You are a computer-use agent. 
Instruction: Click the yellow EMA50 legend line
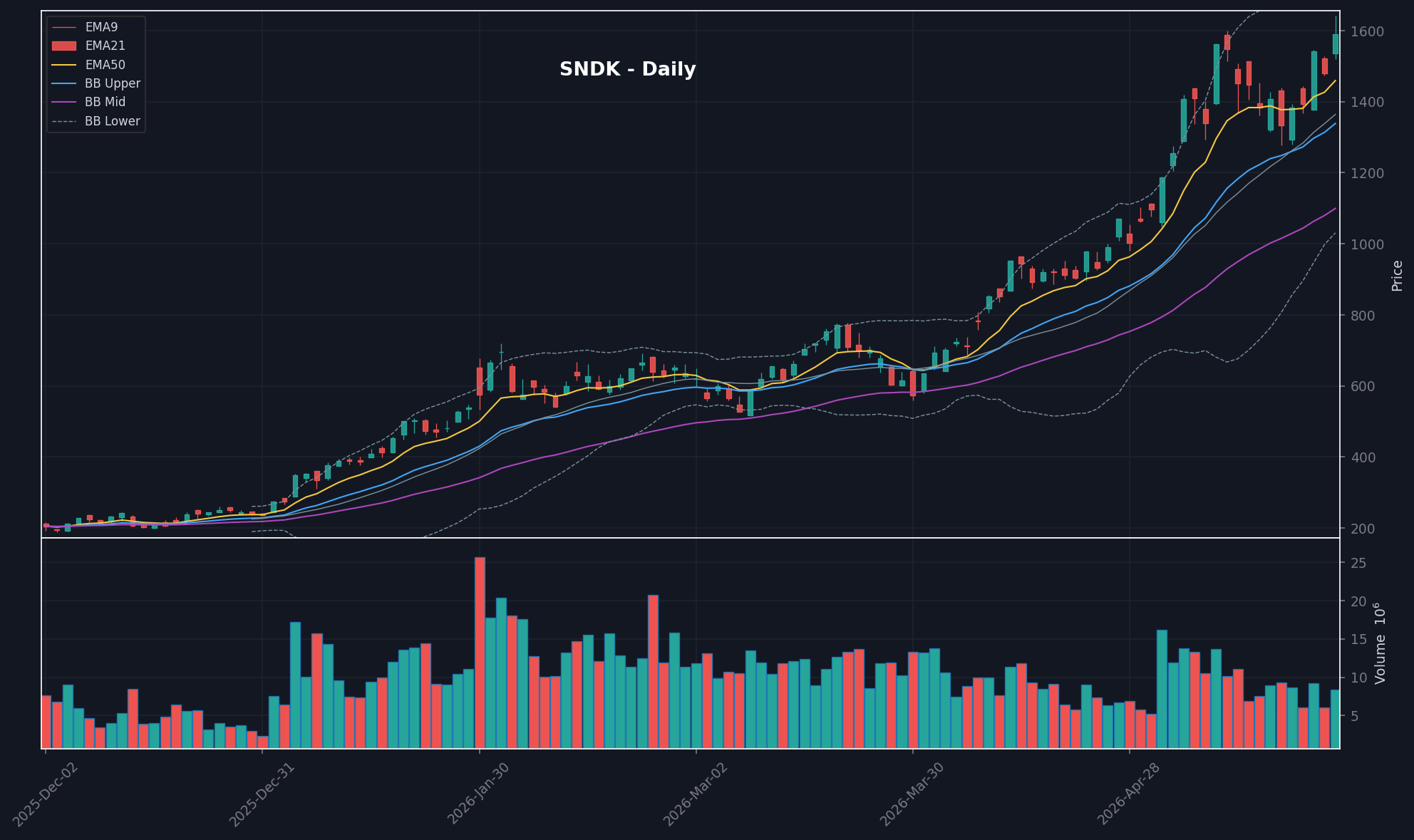pos(64,65)
